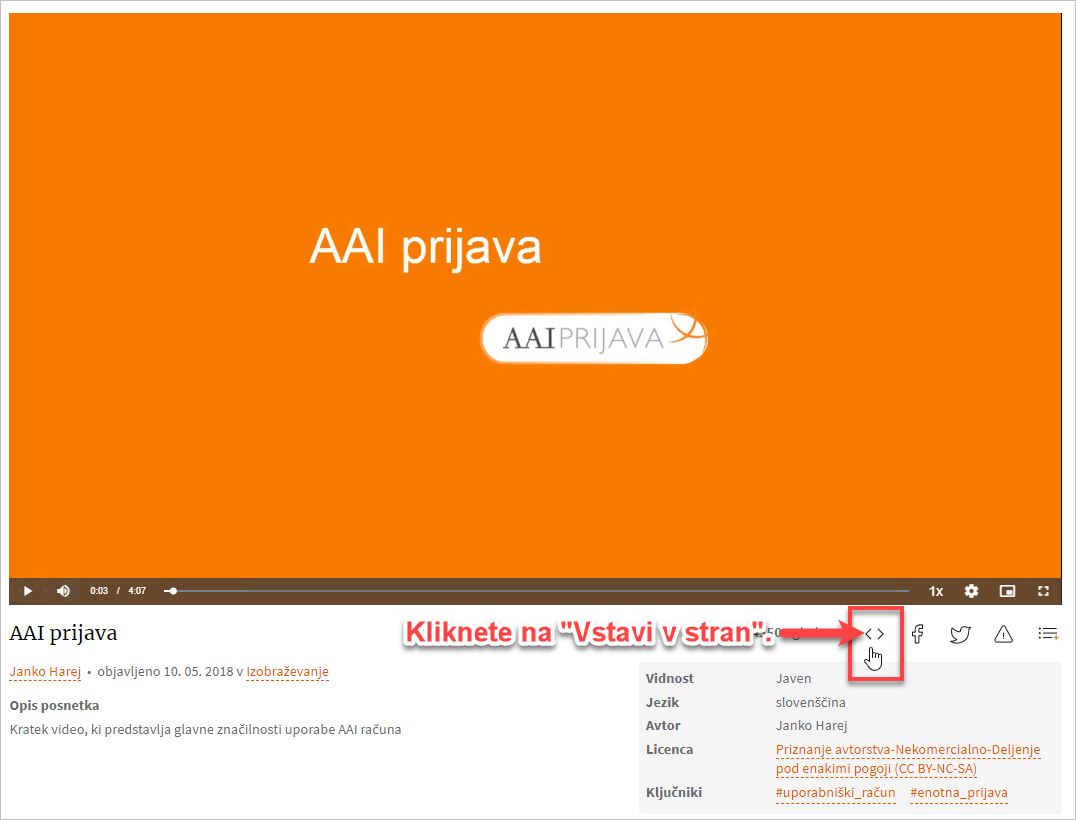This screenshot has height=820, width=1076.
Task: Click the video frame area
Action: (x=535, y=295)
